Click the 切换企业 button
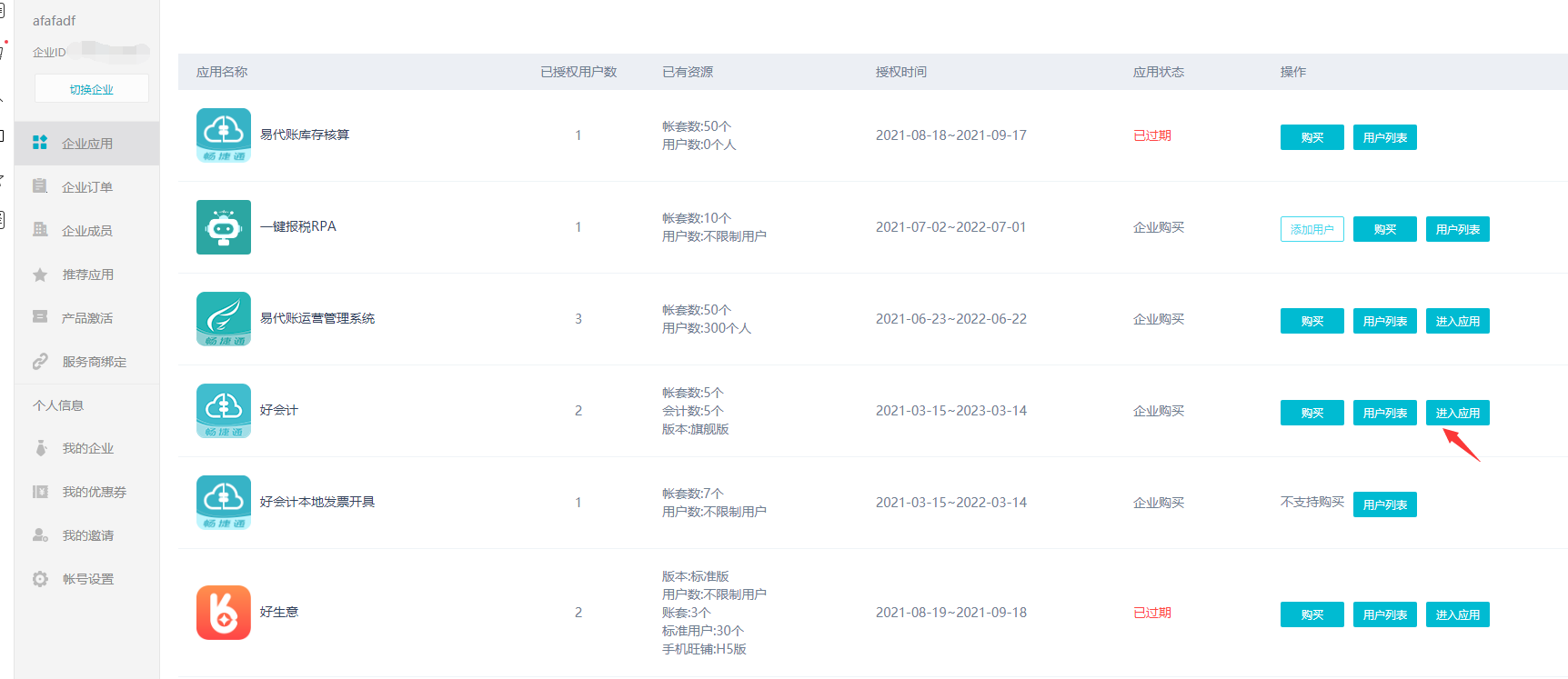This screenshot has width=1568, height=679. pyautogui.click(x=92, y=89)
